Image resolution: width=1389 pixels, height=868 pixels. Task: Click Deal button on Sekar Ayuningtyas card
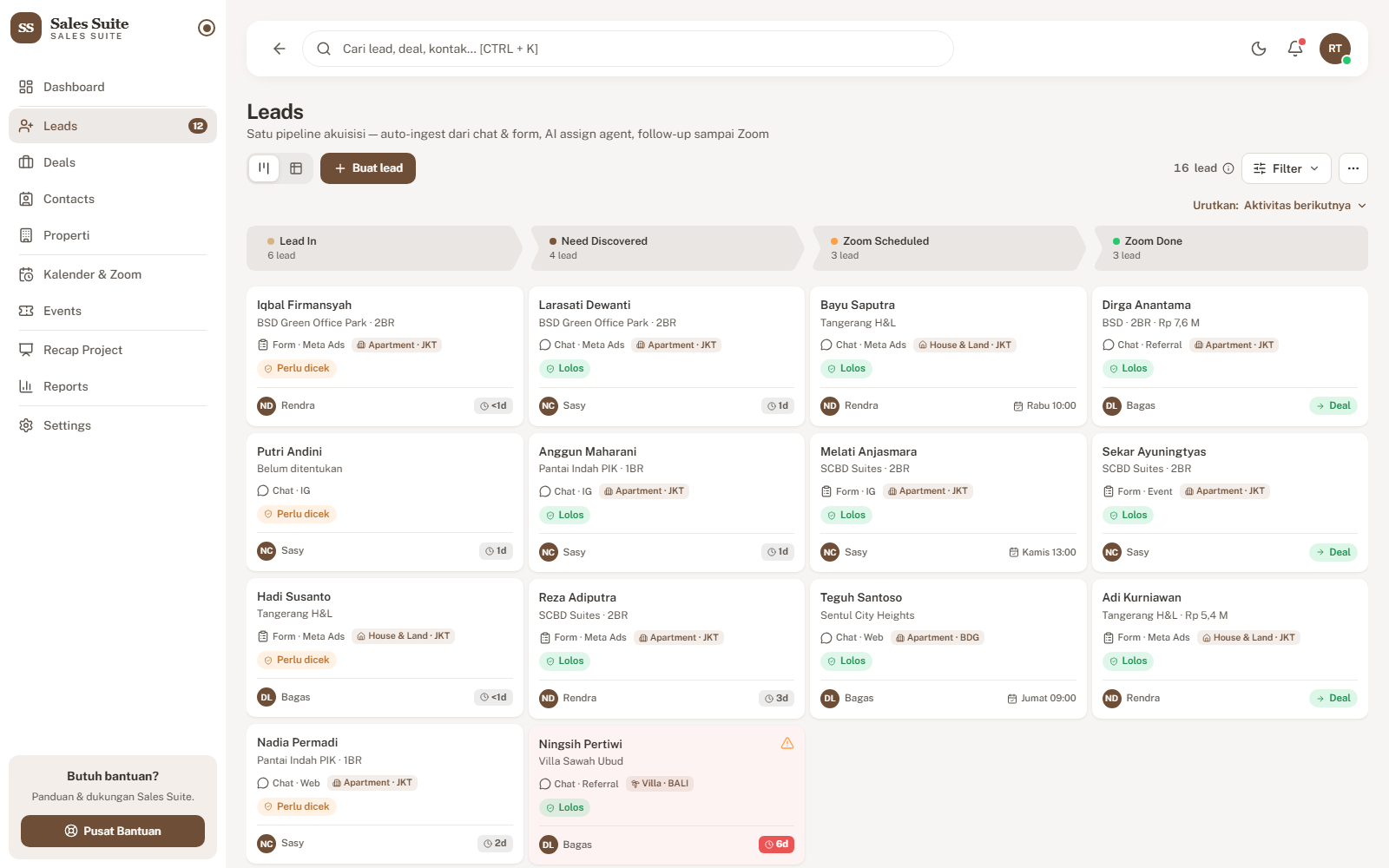(1333, 552)
